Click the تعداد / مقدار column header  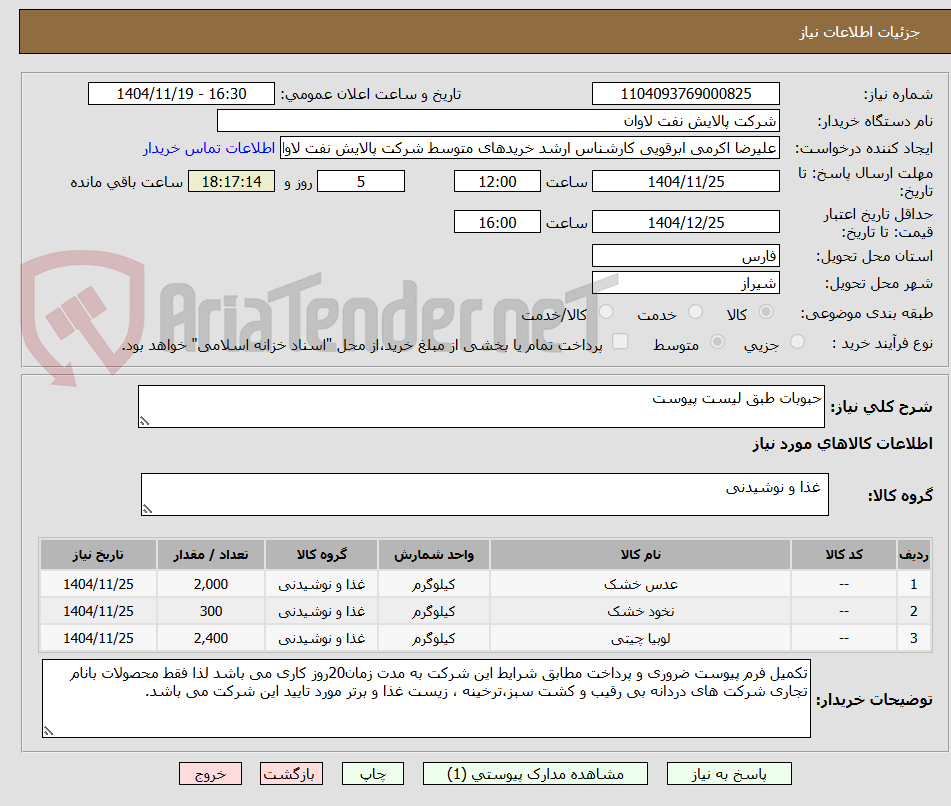point(211,554)
